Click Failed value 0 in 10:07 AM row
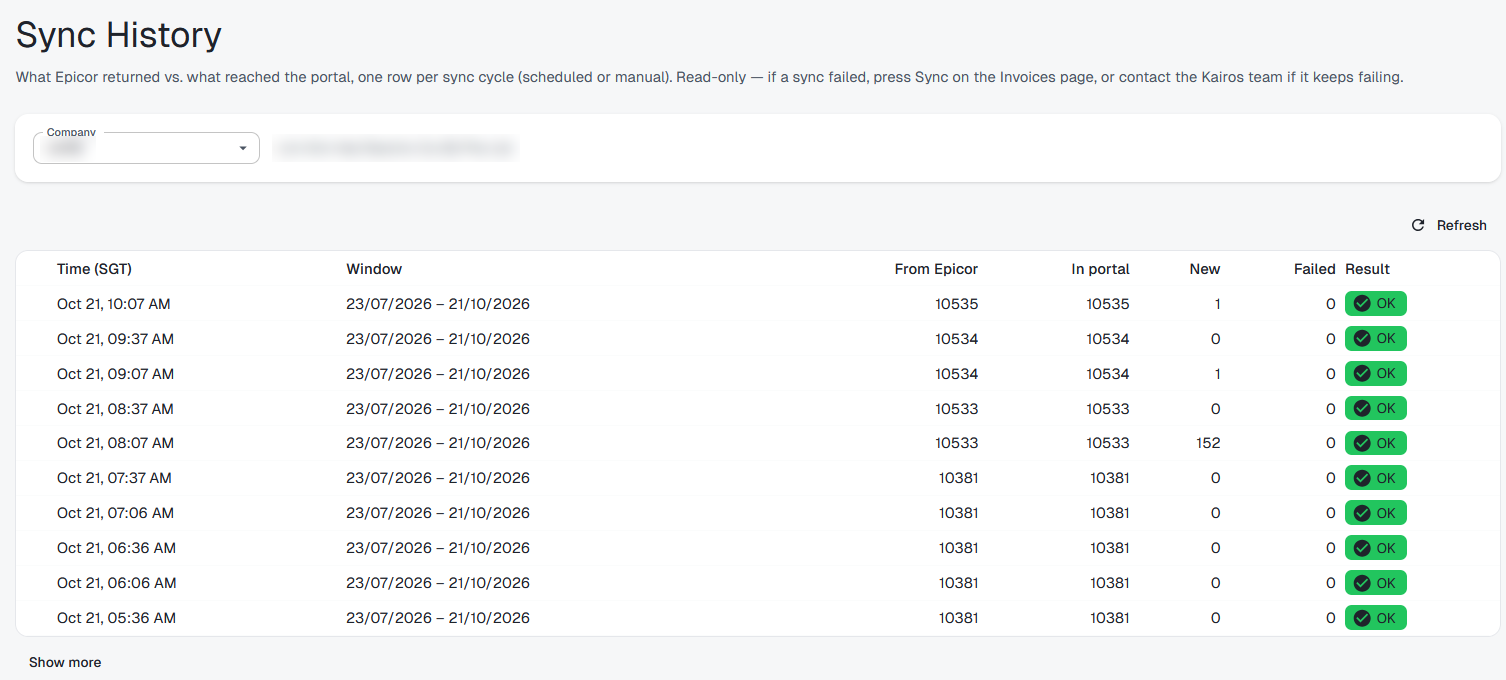 pos(1330,304)
